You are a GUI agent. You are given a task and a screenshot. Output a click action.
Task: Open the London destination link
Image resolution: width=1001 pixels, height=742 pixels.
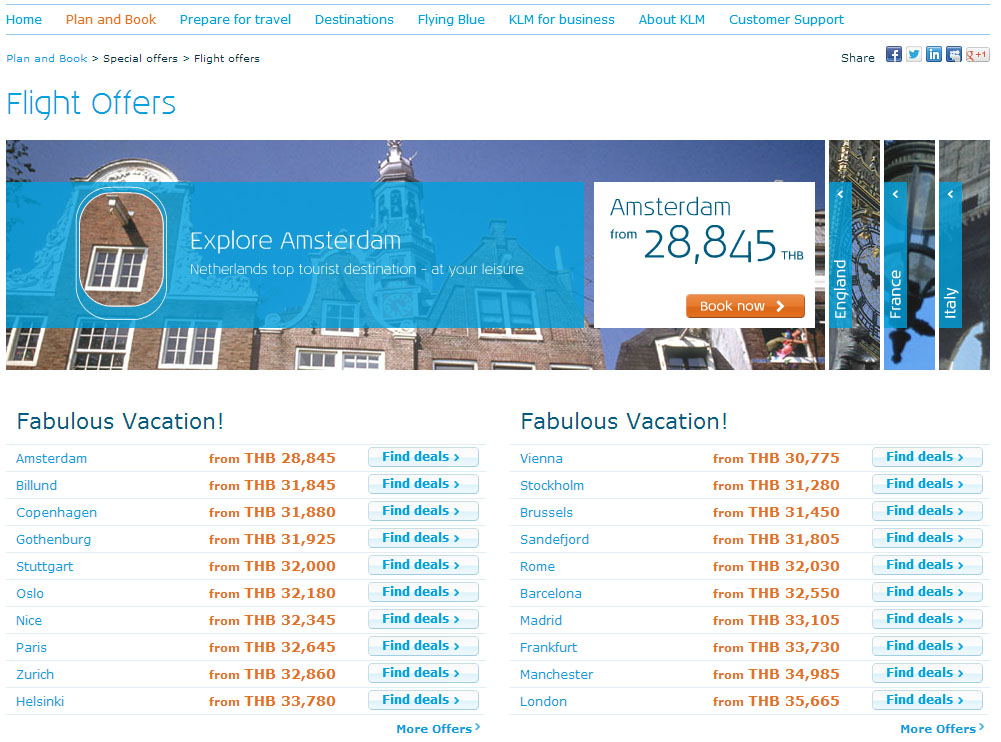[543, 701]
